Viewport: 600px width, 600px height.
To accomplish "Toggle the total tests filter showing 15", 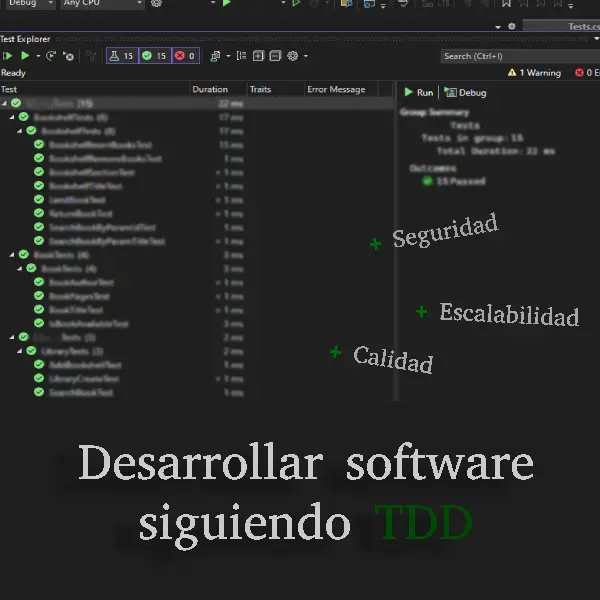I will click(122, 56).
